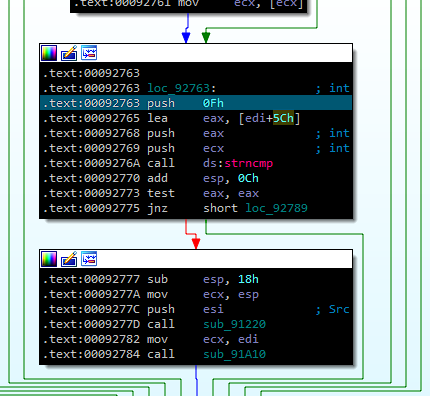430x396 pixels.
Task: Click group-nodes icon on loc_92763 node
Action: pos(89,53)
